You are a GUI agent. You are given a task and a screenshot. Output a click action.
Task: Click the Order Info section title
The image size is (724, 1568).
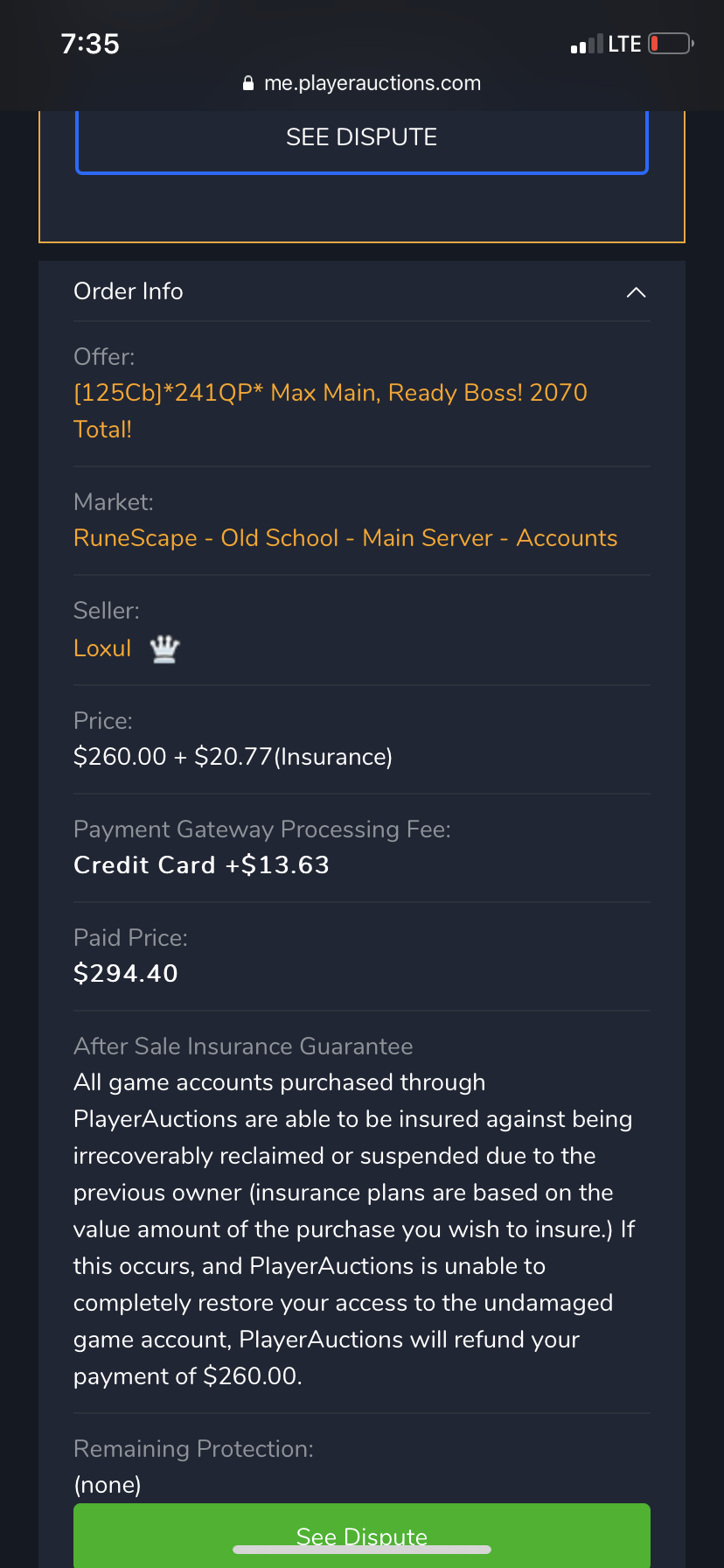click(129, 291)
